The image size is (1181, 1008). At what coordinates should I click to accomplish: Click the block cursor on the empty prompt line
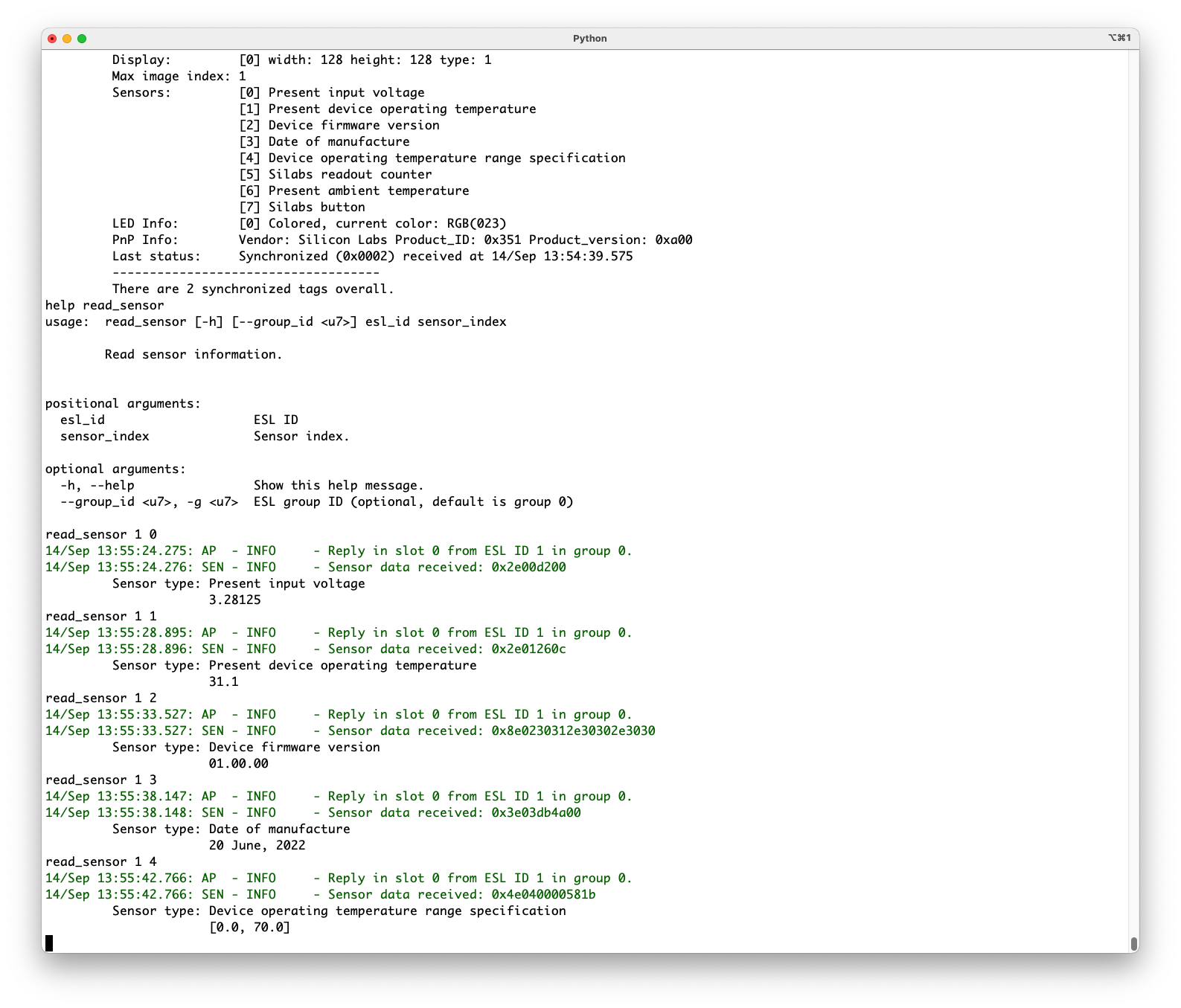pyautogui.click(x=49, y=943)
